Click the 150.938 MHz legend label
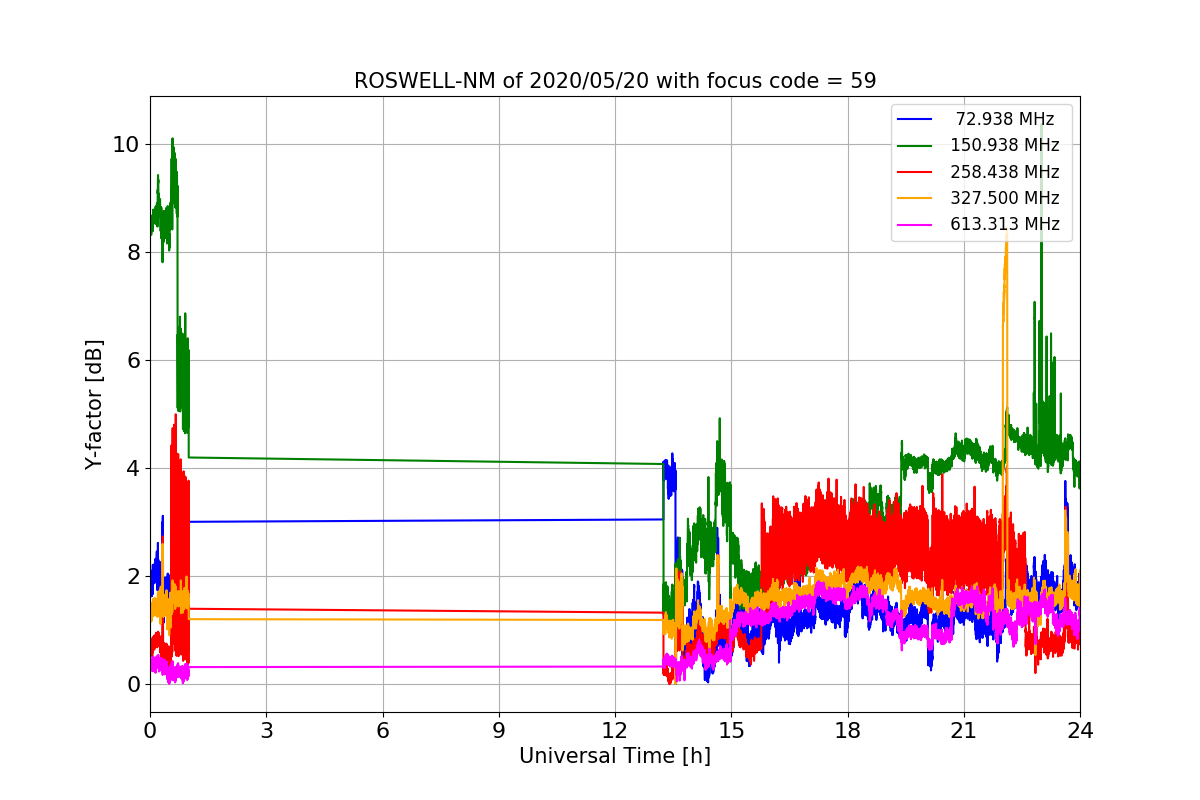This screenshot has height=800, width=1200. (1005, 145)
